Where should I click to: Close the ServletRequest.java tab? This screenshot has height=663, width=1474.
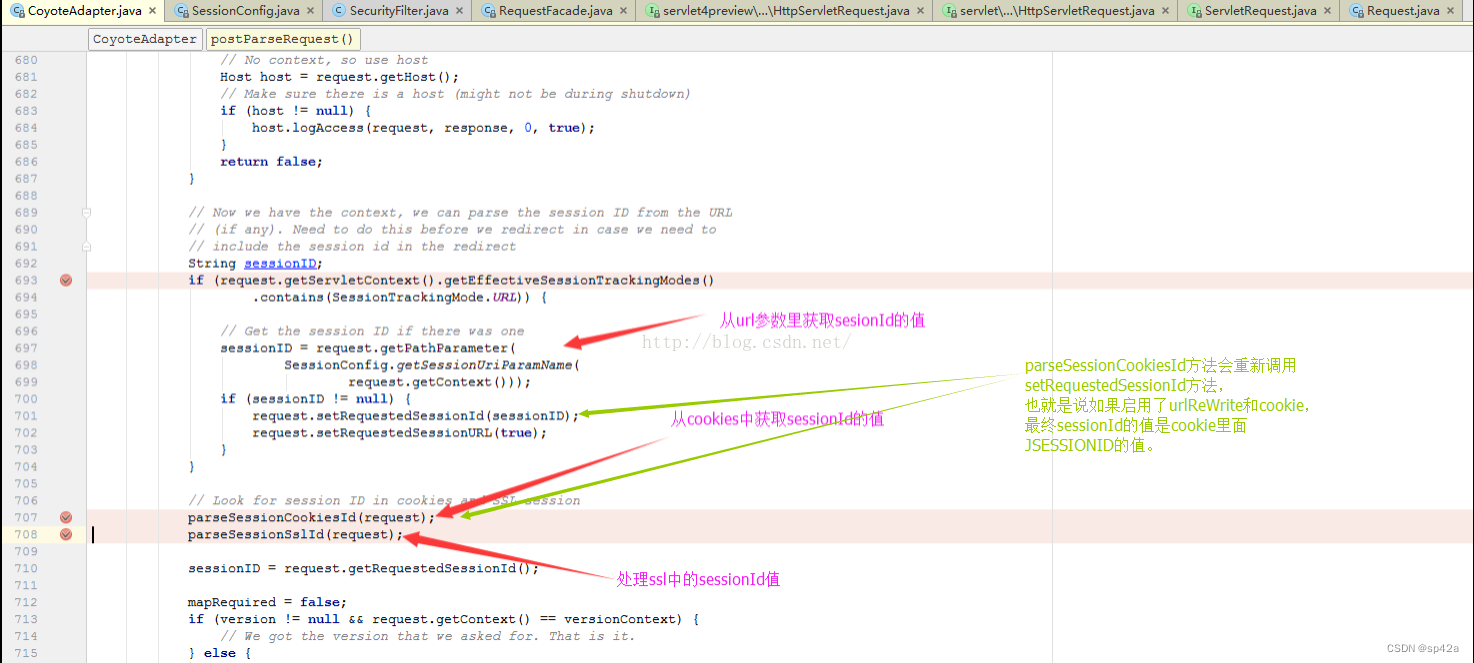[x=1328, y=11]
